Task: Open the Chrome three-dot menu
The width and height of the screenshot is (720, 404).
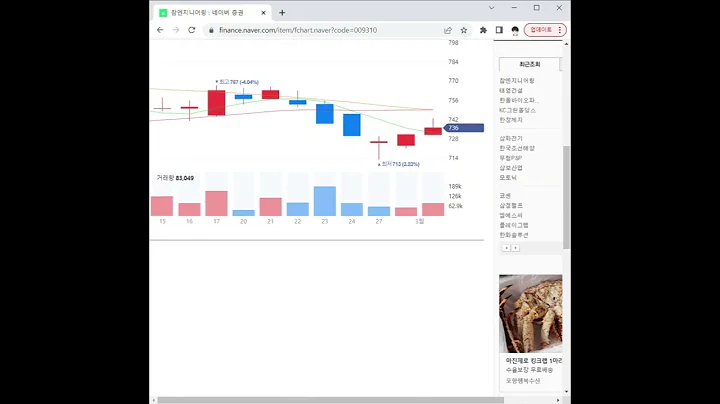Action: [560, 30]
